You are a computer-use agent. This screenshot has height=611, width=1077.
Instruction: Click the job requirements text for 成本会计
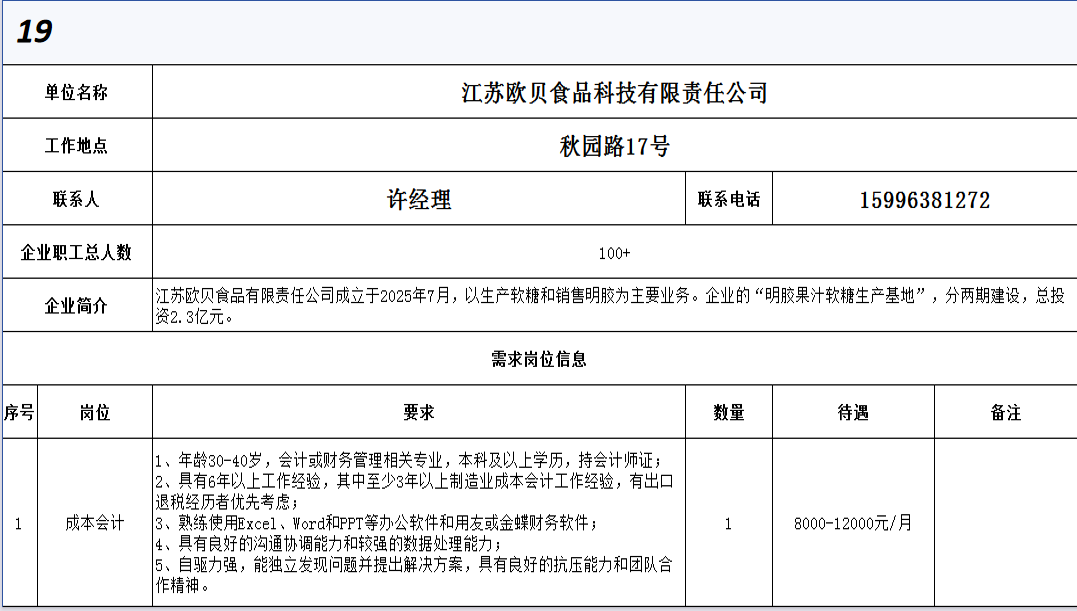418,523
